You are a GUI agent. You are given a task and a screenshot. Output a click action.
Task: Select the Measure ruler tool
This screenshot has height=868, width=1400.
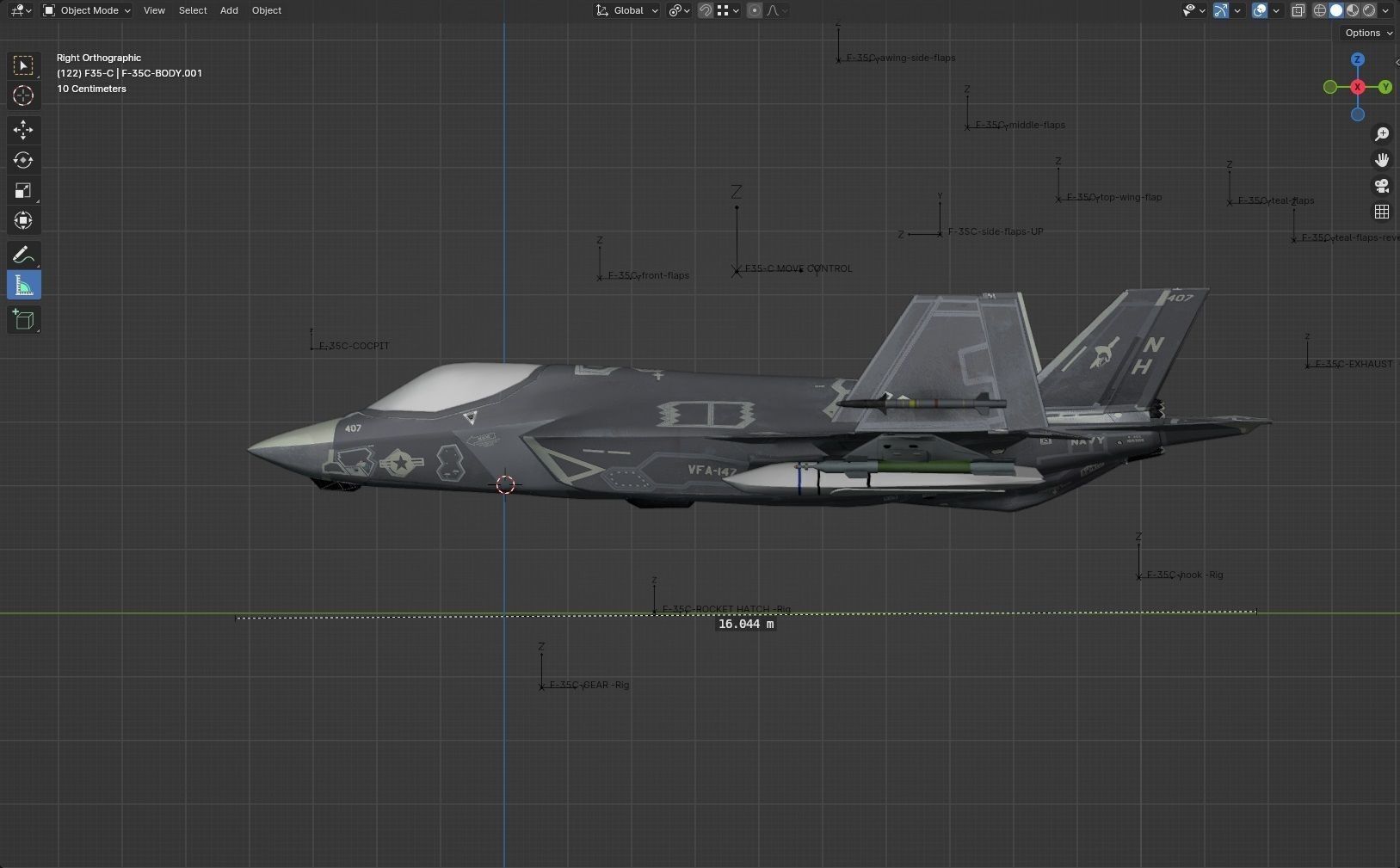[23, 286]
